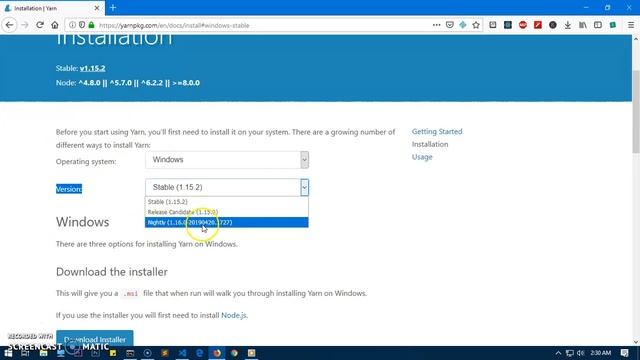Save page to Pocket icon
The image size is (640, 360).
click(x=449, y=25)
